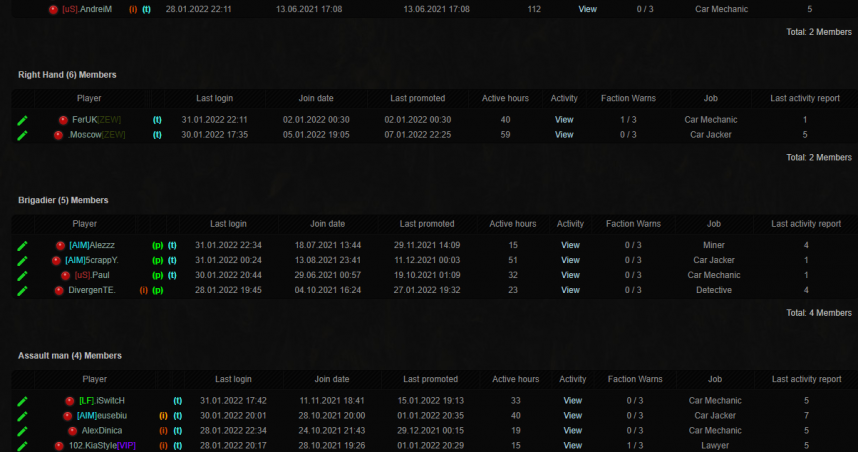View activity for DivergenTE.
Image resolution: width=858 pixels, height=452 pixels.
(570, 290)
